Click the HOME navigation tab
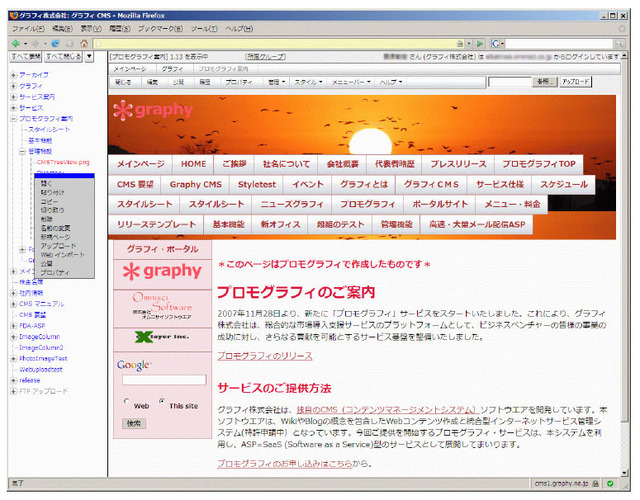Image resolution: width=640 pixels, height=500 pixels. click(x=193, y=164)
